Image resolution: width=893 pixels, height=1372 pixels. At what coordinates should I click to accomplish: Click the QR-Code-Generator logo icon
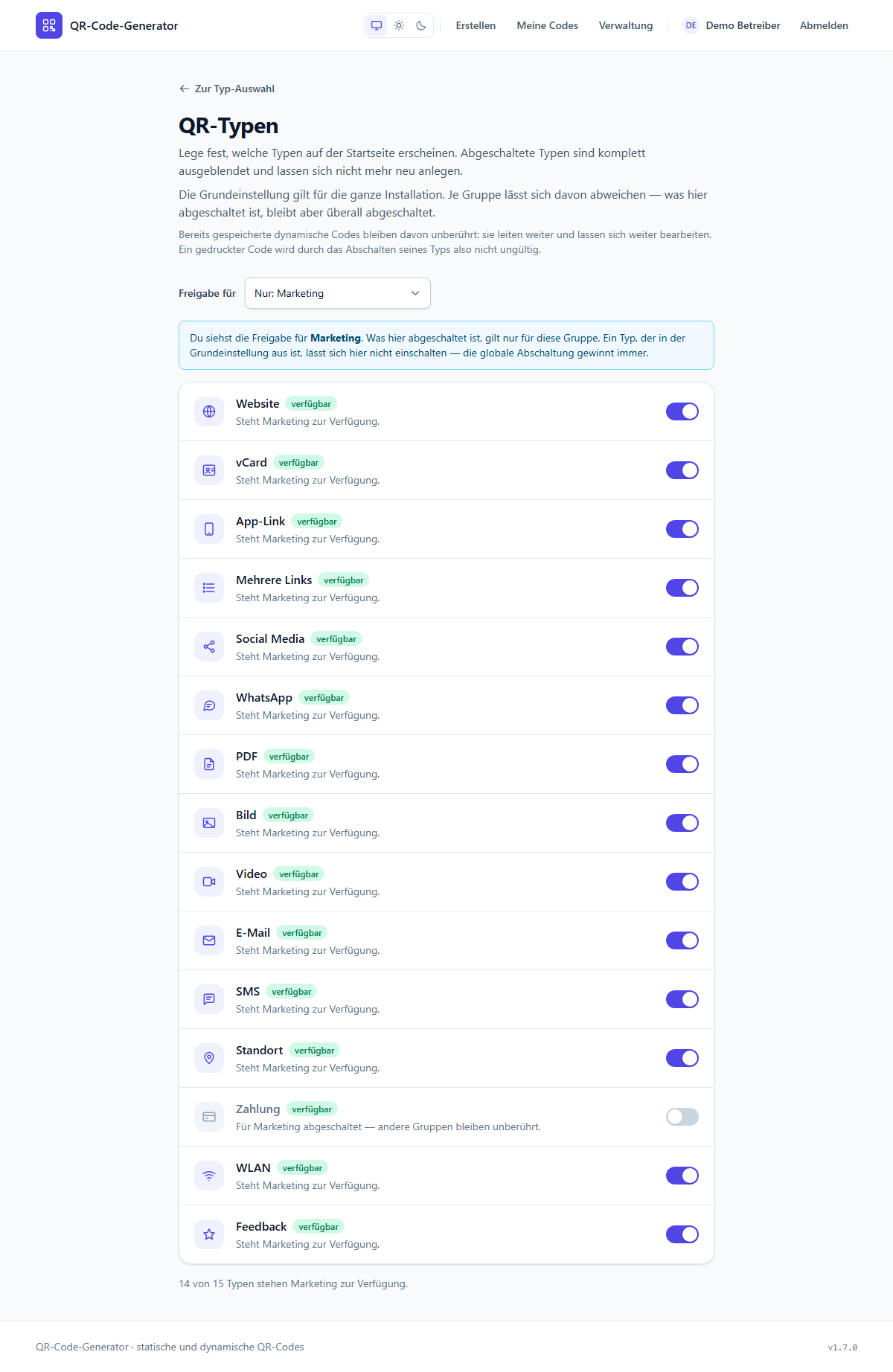pyautogui.click(x=49, y=25)
